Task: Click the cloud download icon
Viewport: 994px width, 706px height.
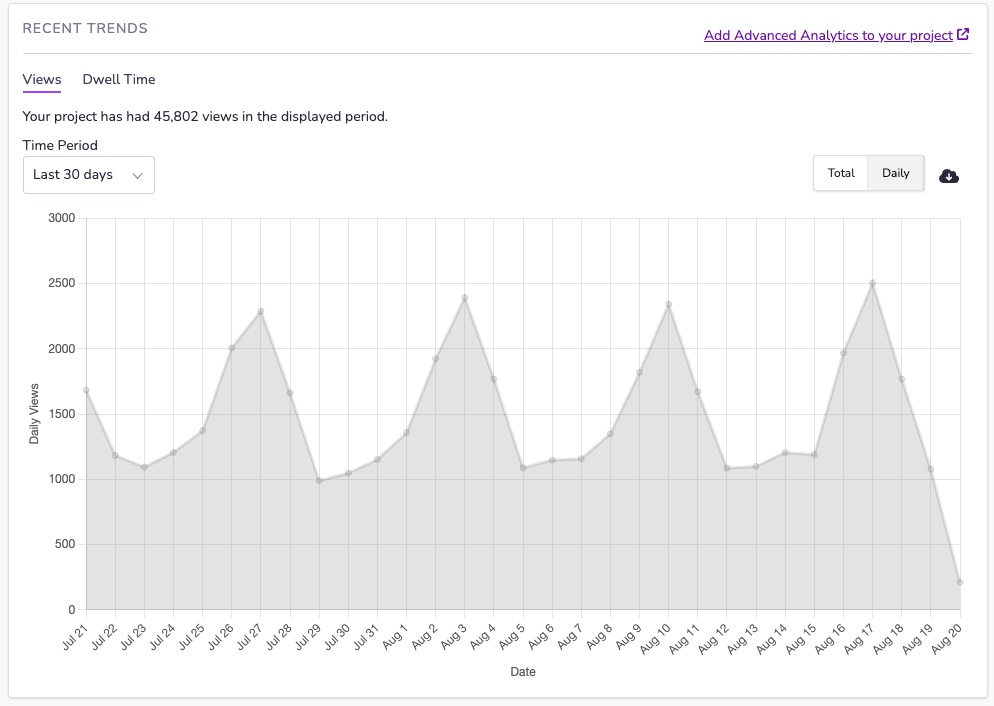Action: point(948,176)
